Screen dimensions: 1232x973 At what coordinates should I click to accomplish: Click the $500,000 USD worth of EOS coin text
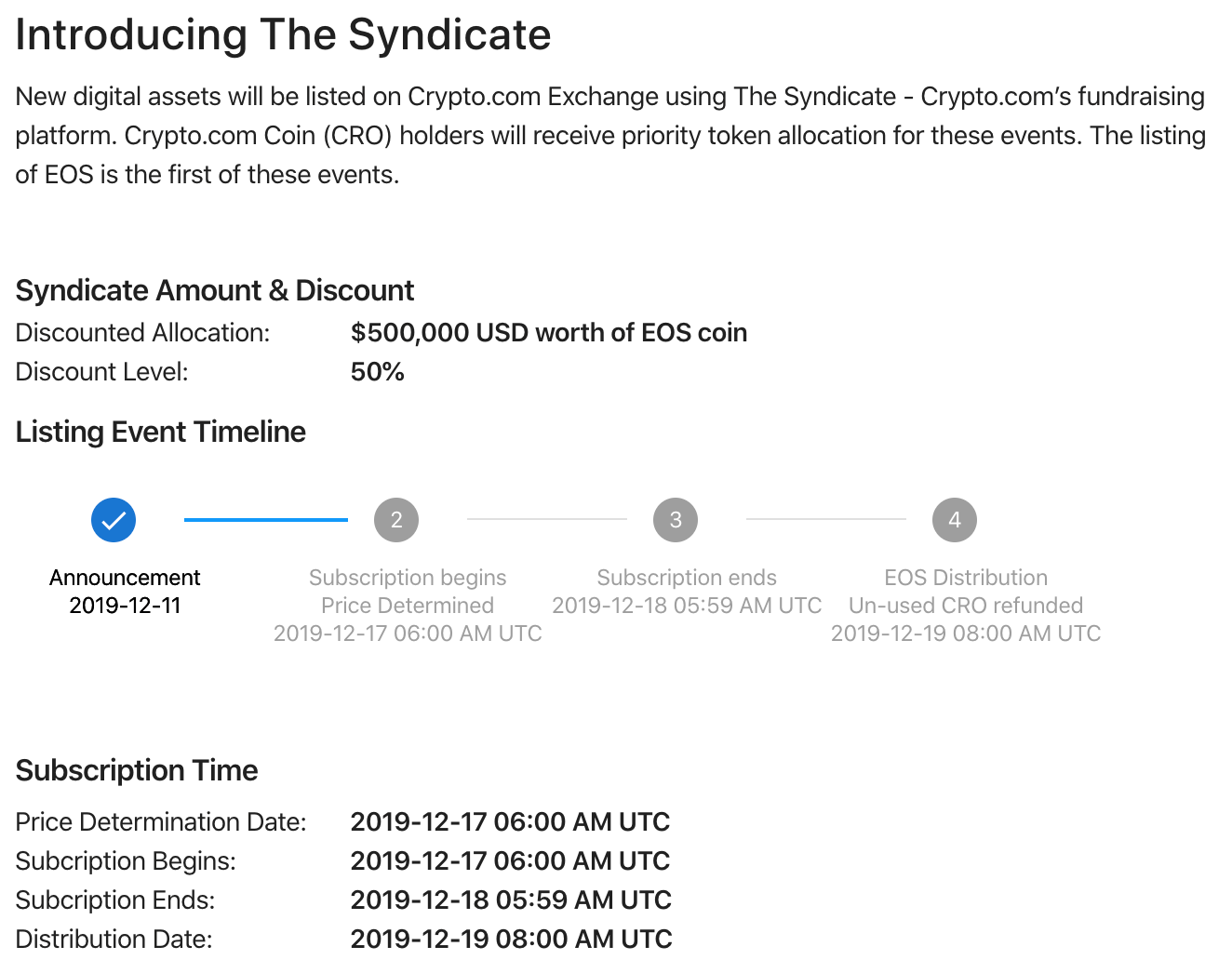click(549, 333)
